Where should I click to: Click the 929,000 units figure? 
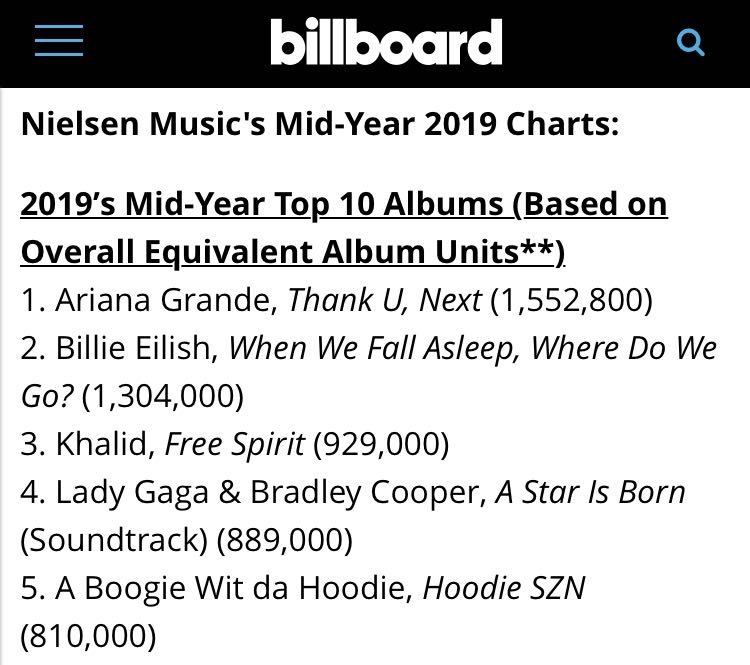(x=381, y=444)
